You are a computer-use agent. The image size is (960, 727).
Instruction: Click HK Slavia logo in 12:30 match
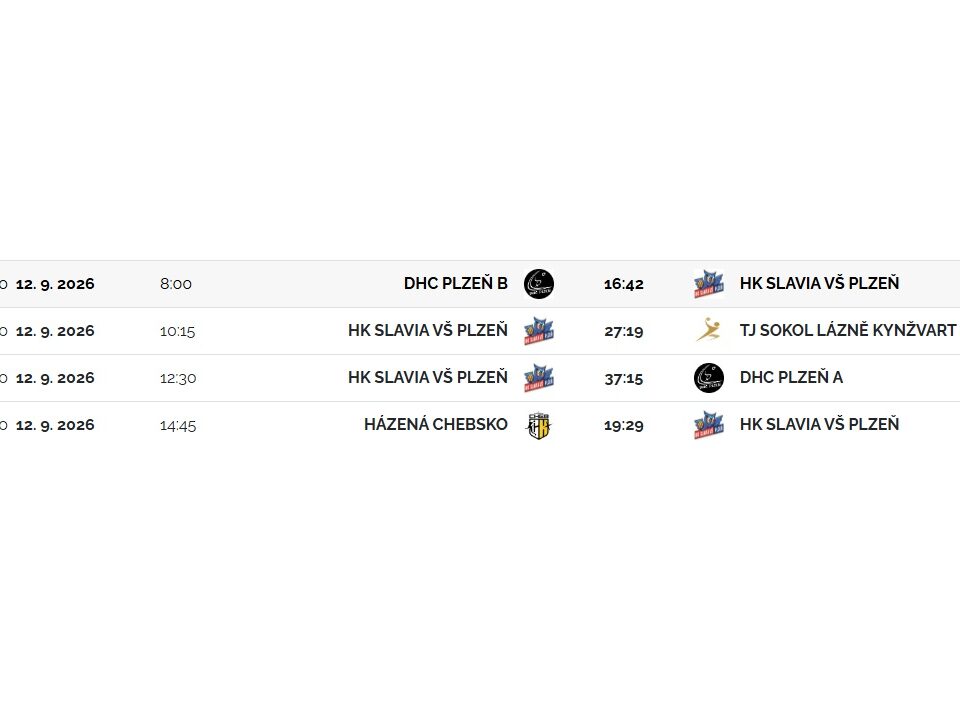coord(539,379)
